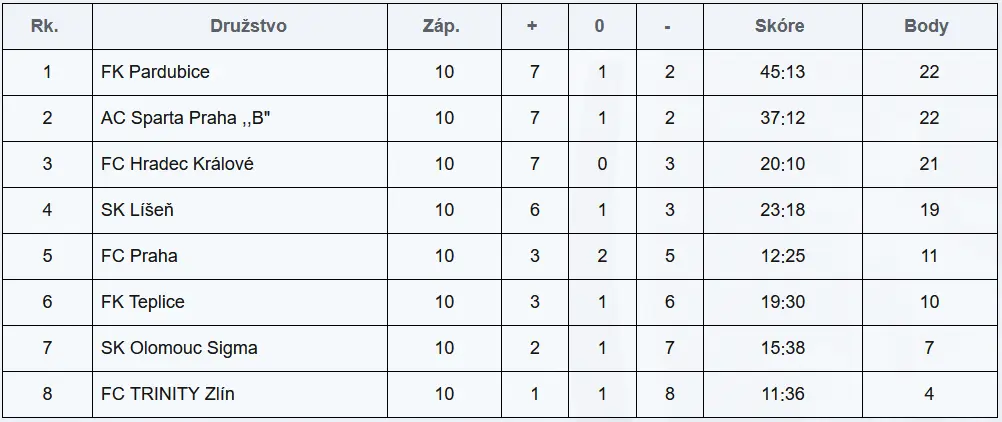Select FC Hradec Králové team name
The height and width of the screenshot is (422, 1002).
click(x=177, y=164)
